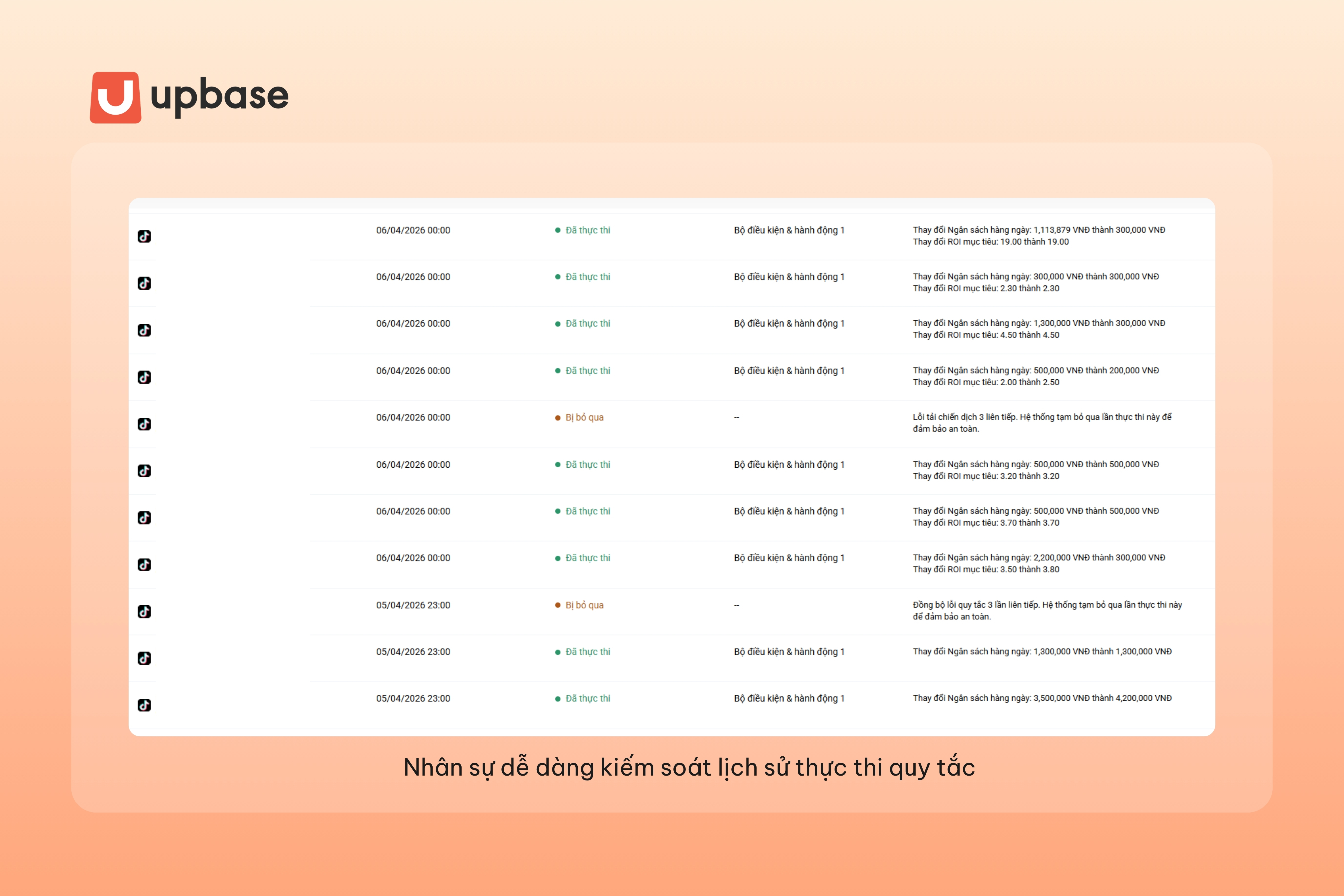Click 'Bộ điều kiện & hành động 1' in last row
The height and width of the screenshot is (896, 1344).
(789, 698)
